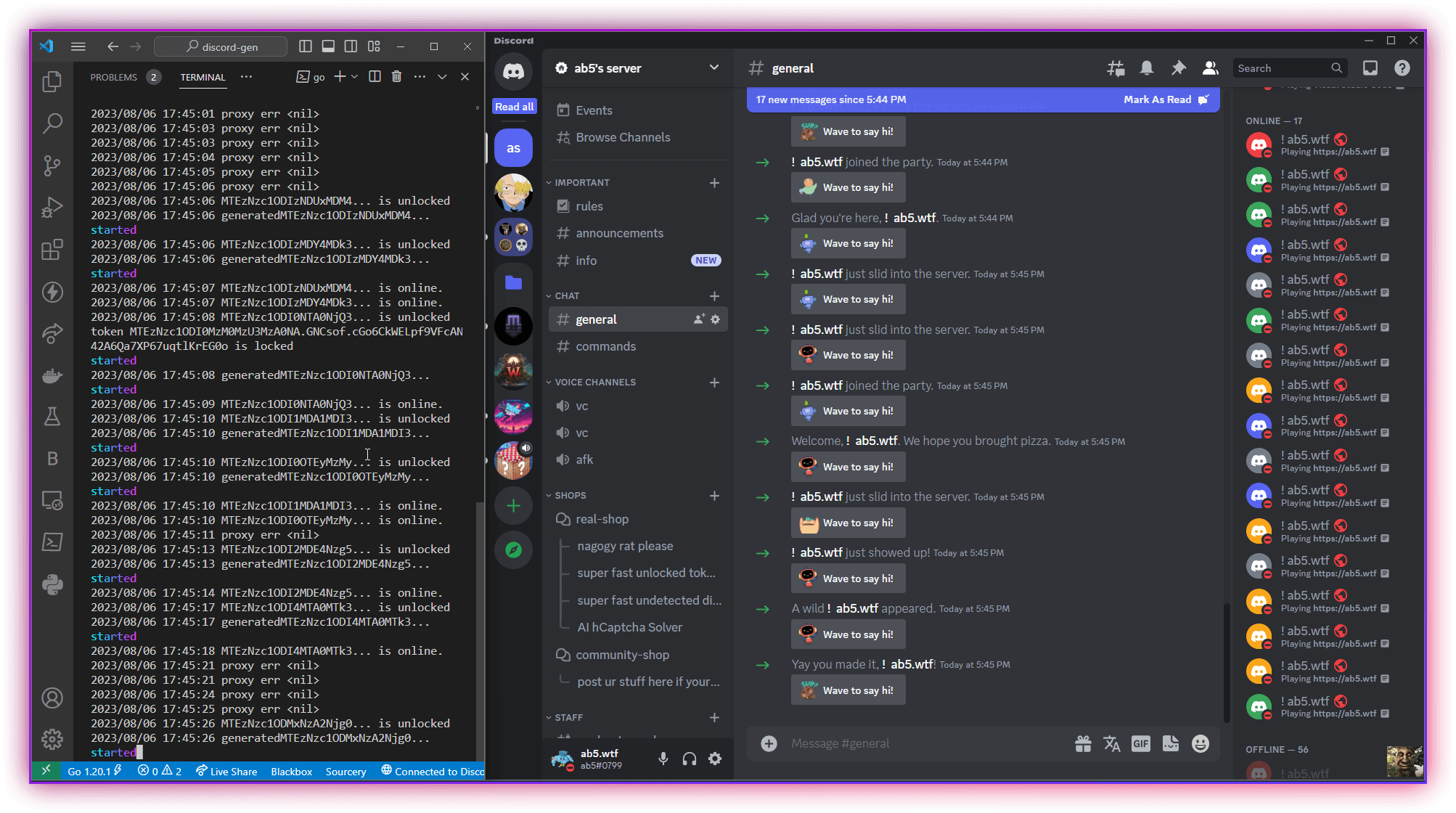
Task: Open VS Code Search sidebar icon
Action: (x=52, y=123)
